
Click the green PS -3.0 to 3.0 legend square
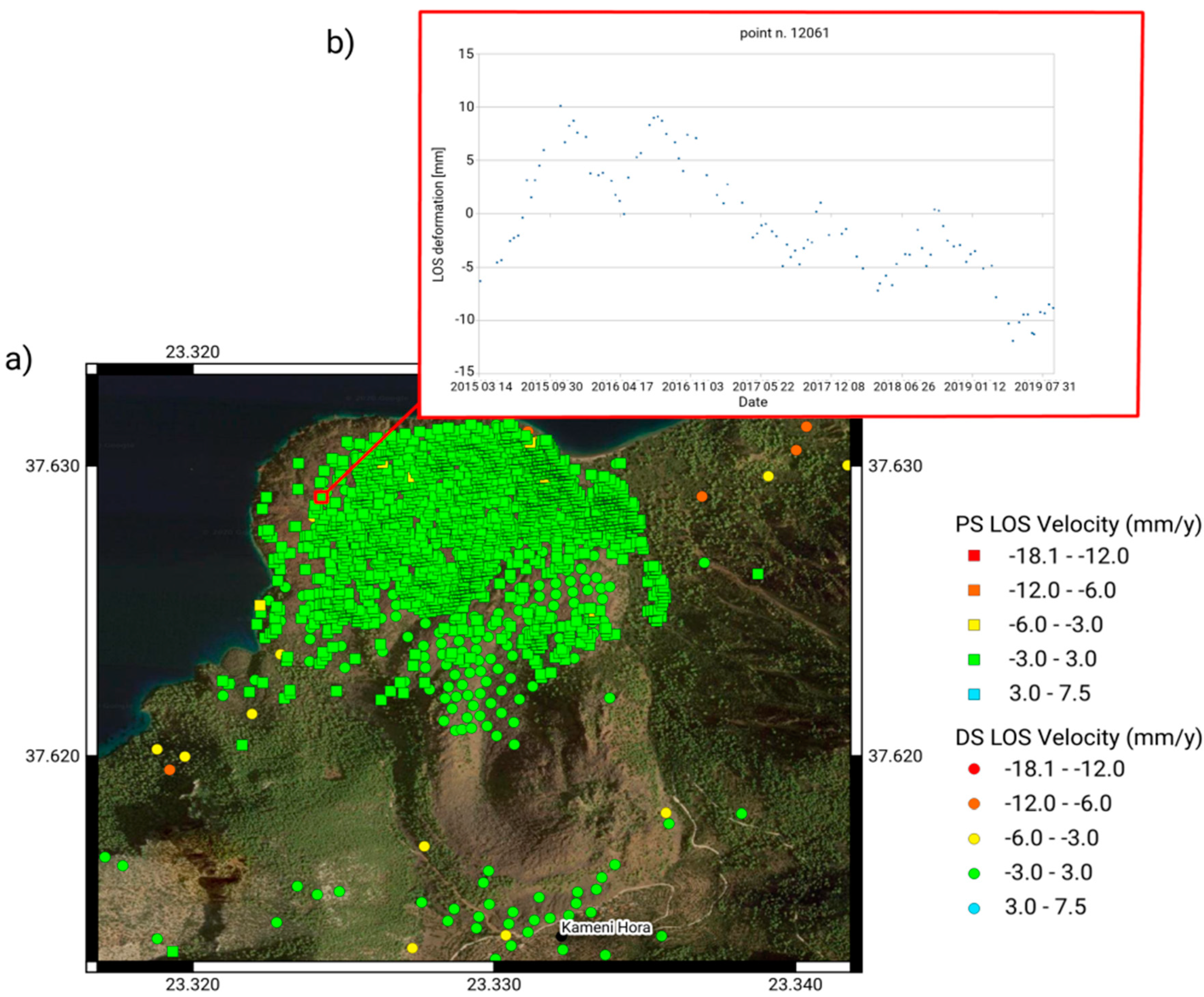coord(973,659)
